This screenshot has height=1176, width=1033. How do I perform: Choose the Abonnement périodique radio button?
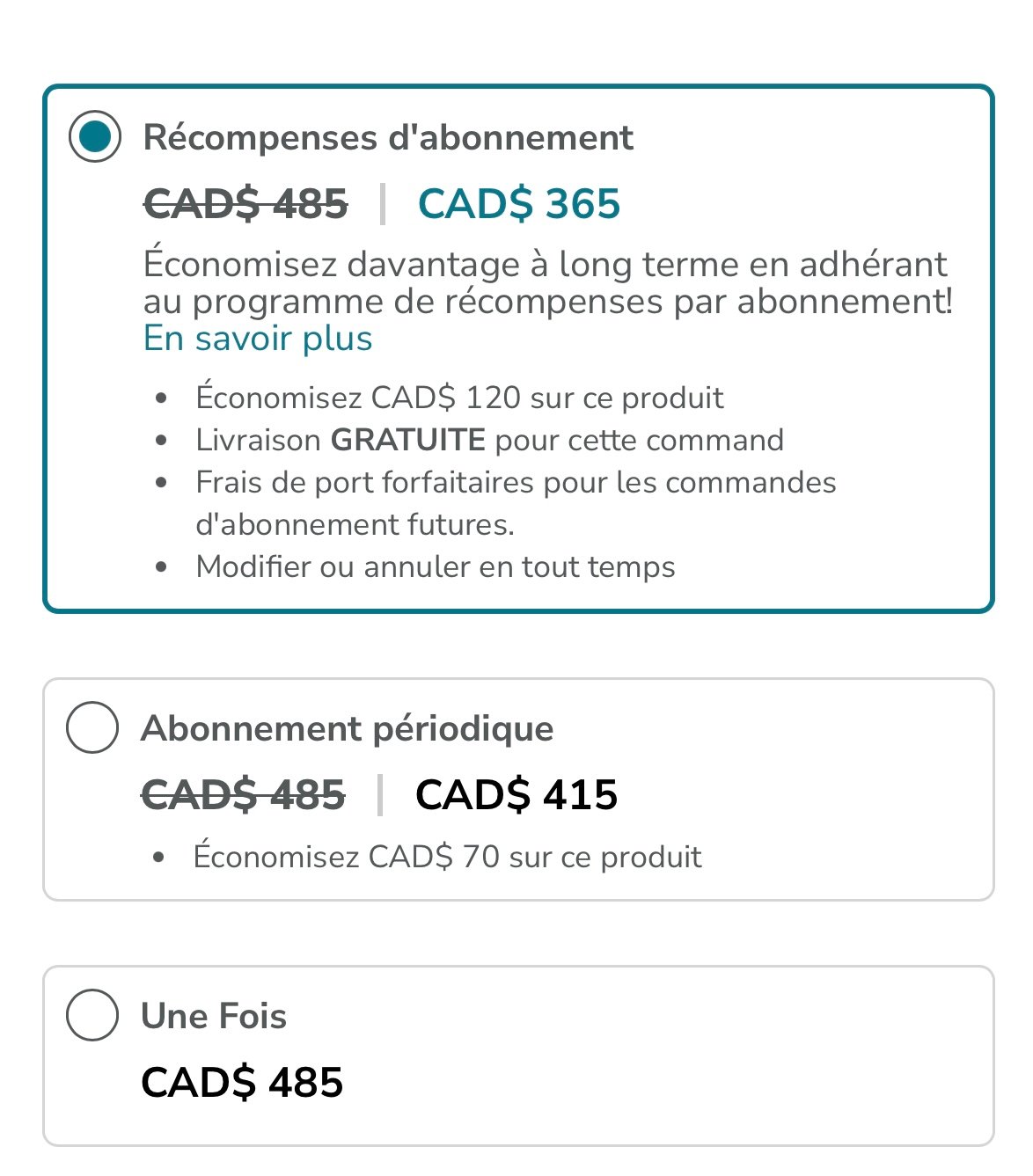[92, 727]
